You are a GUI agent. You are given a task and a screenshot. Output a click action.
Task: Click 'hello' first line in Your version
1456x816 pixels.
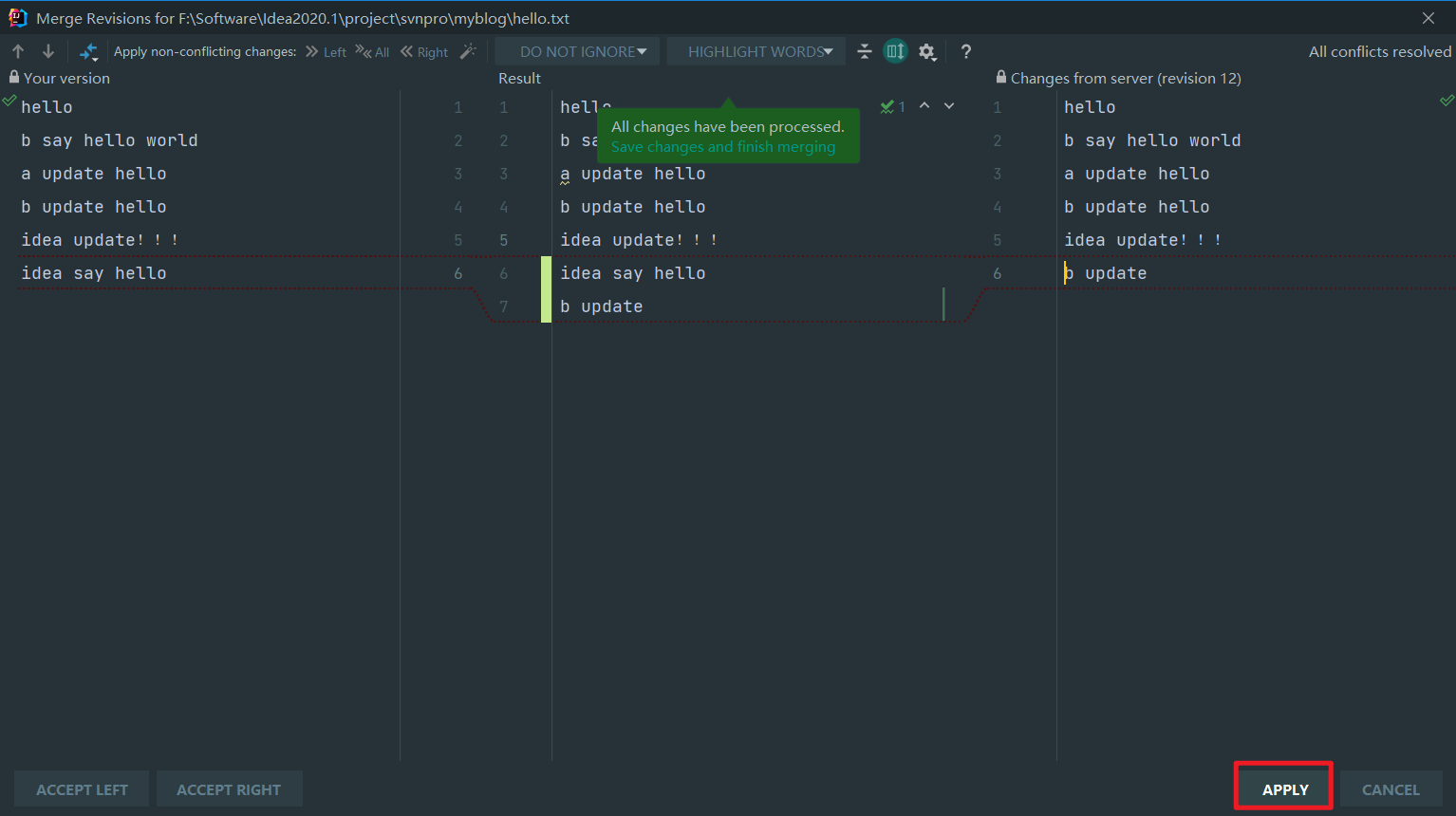coord(47,107)
